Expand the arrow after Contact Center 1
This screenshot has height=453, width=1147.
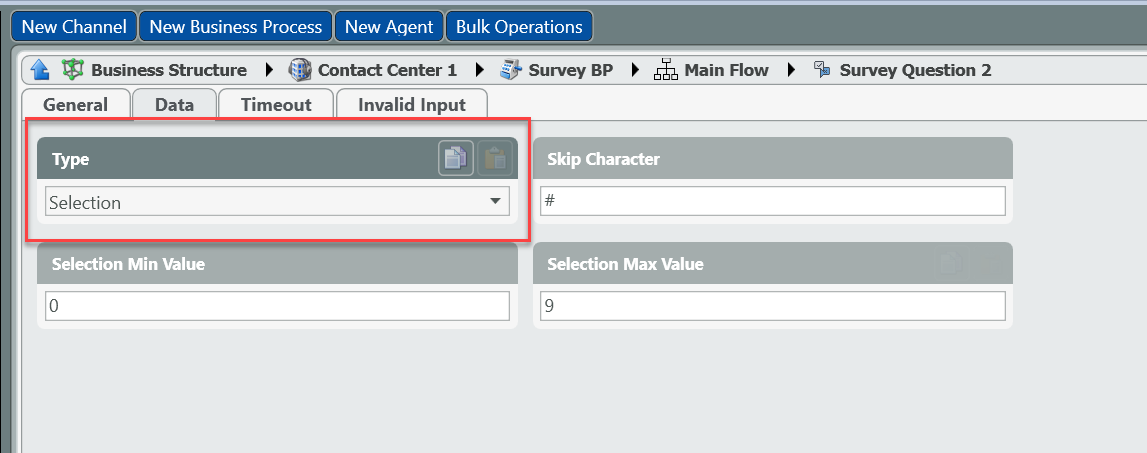(479, 70)
